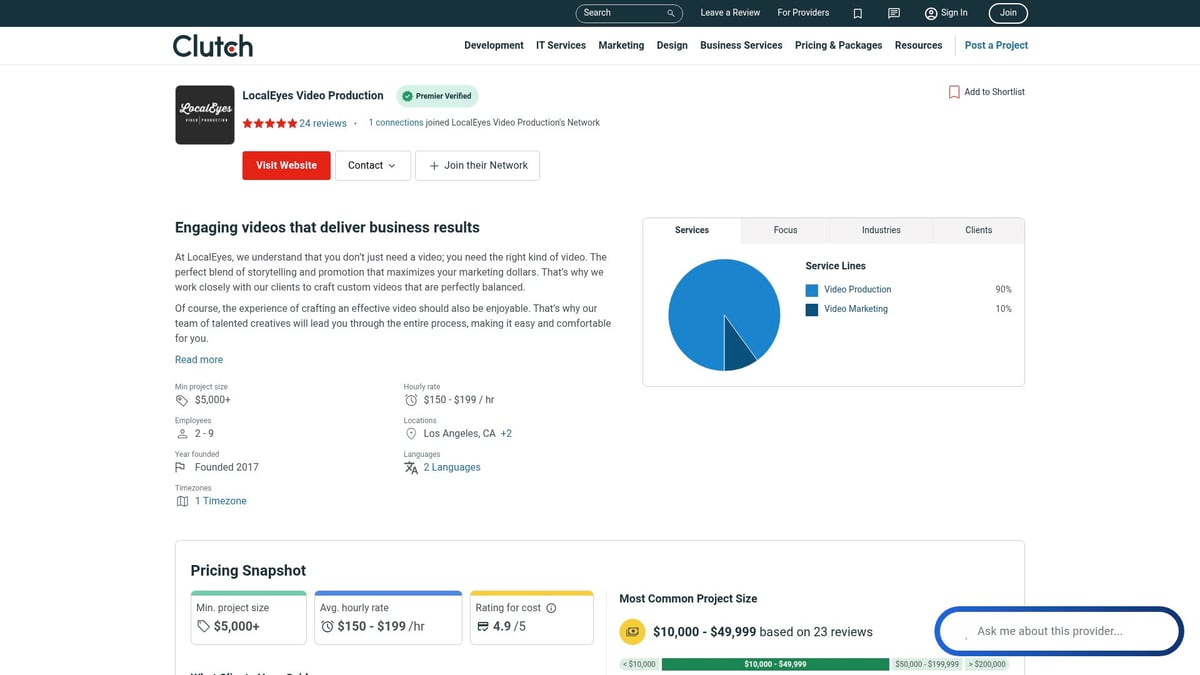Open Pricing & Packages menu

(839, 46)
